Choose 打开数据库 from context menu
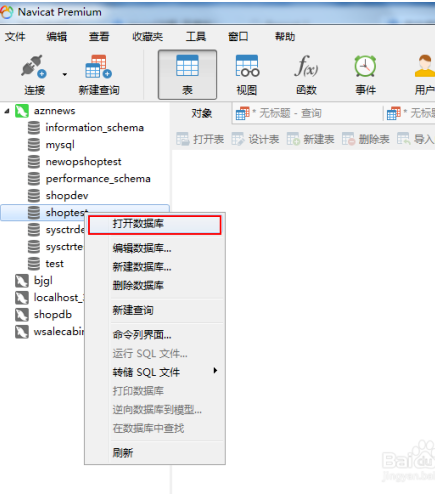Viewport: 435px width, 495px height. (155, 225)
